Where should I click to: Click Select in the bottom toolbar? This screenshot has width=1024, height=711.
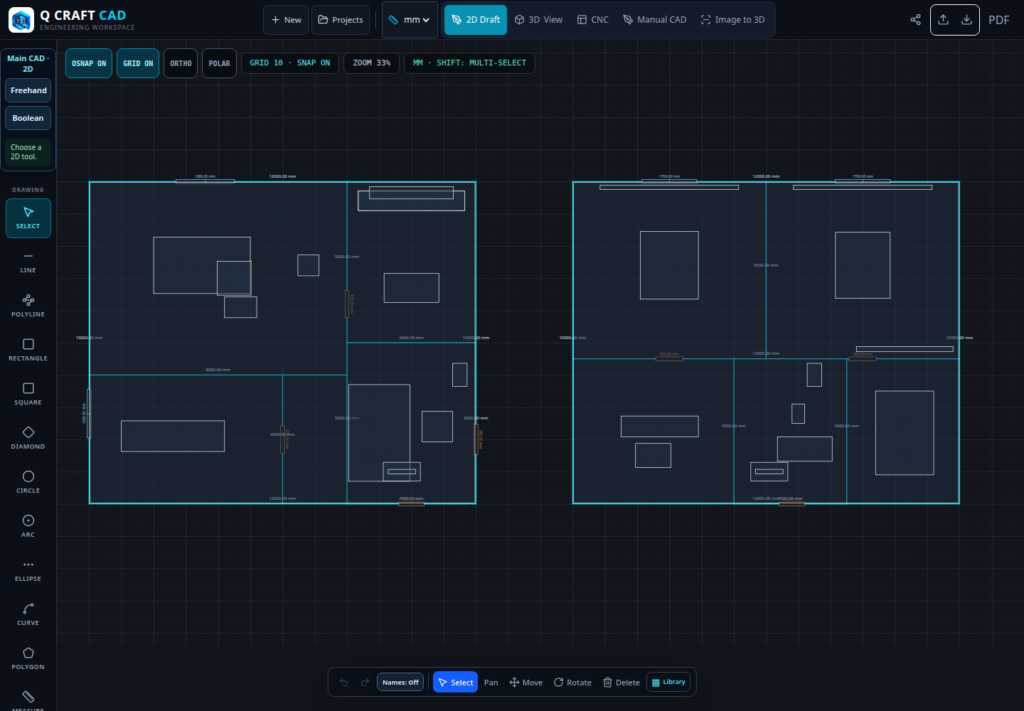tap(455, 682)
